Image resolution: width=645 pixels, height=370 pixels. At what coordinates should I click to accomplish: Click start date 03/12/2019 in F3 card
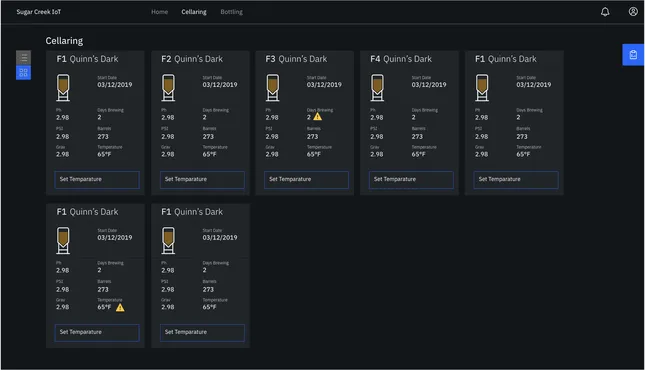click(x=324, y=84)
